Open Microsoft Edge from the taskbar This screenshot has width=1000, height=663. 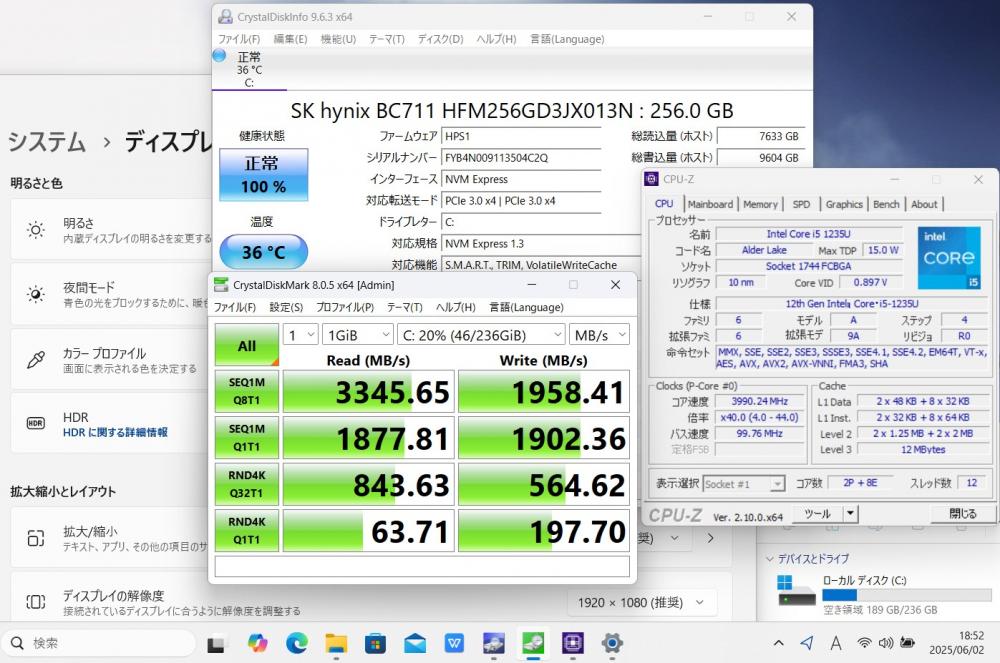[297, 644]
